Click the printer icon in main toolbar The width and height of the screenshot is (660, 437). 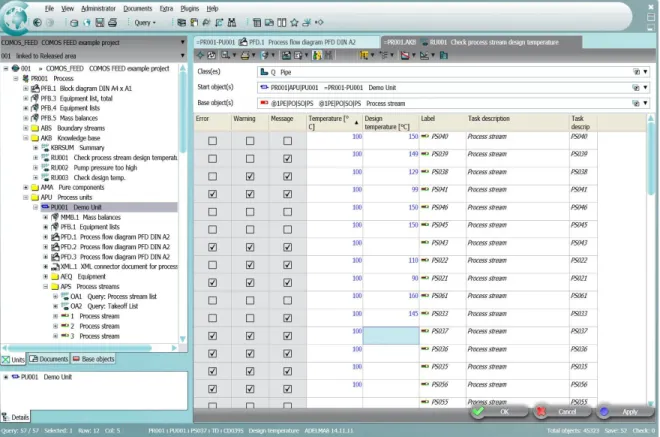[112, 22]
